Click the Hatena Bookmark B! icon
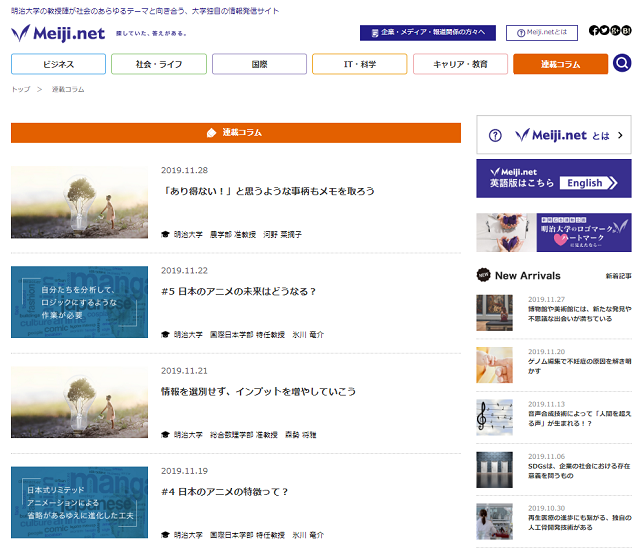The image size is (640, 548). pyautogui.click(x=627, y=31)
